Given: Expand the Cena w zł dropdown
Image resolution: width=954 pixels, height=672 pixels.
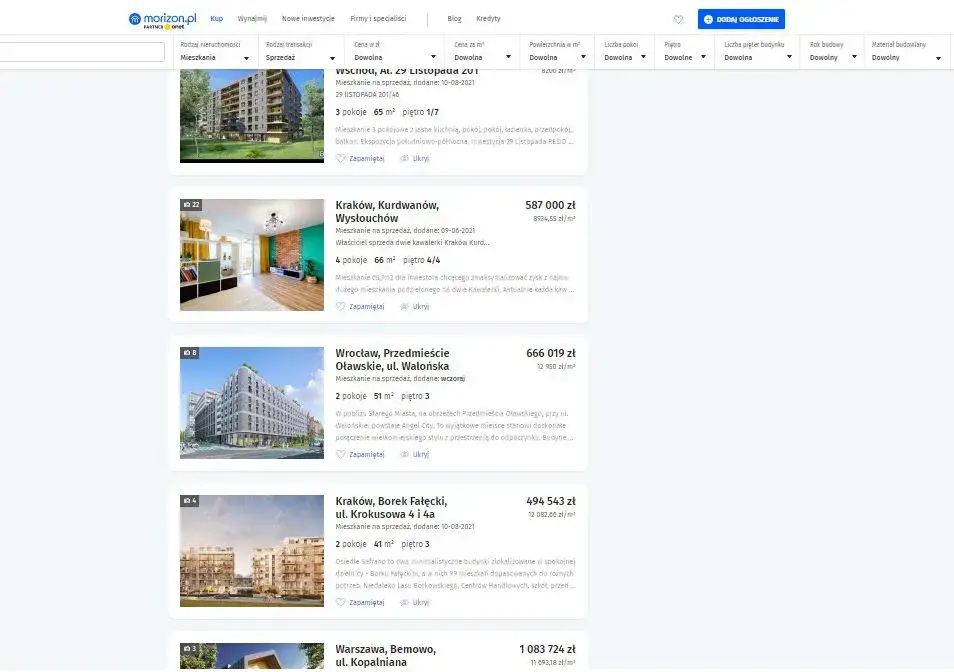Looking at the screenshot, I should point(395,52).
